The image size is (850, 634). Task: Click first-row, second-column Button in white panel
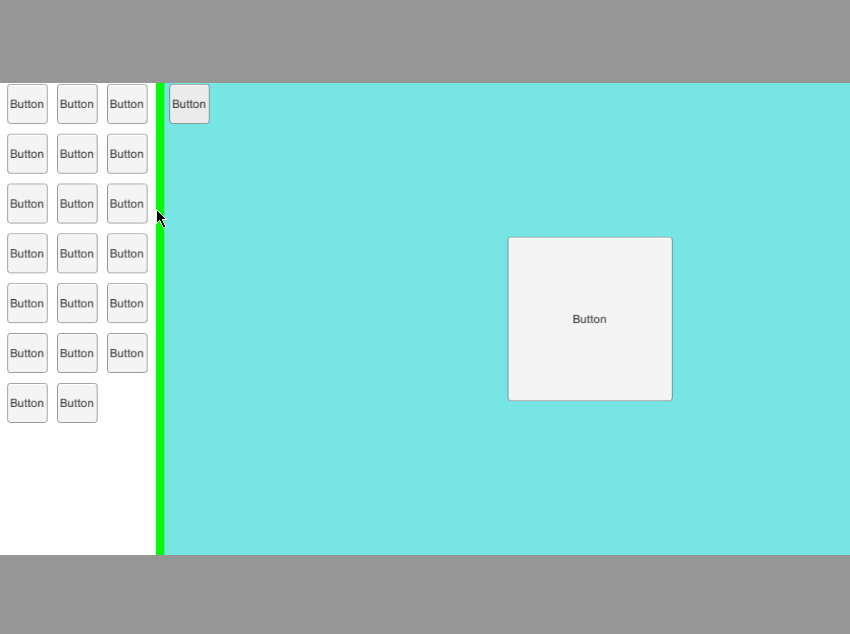pyautogui.click(x=77, y=104)
